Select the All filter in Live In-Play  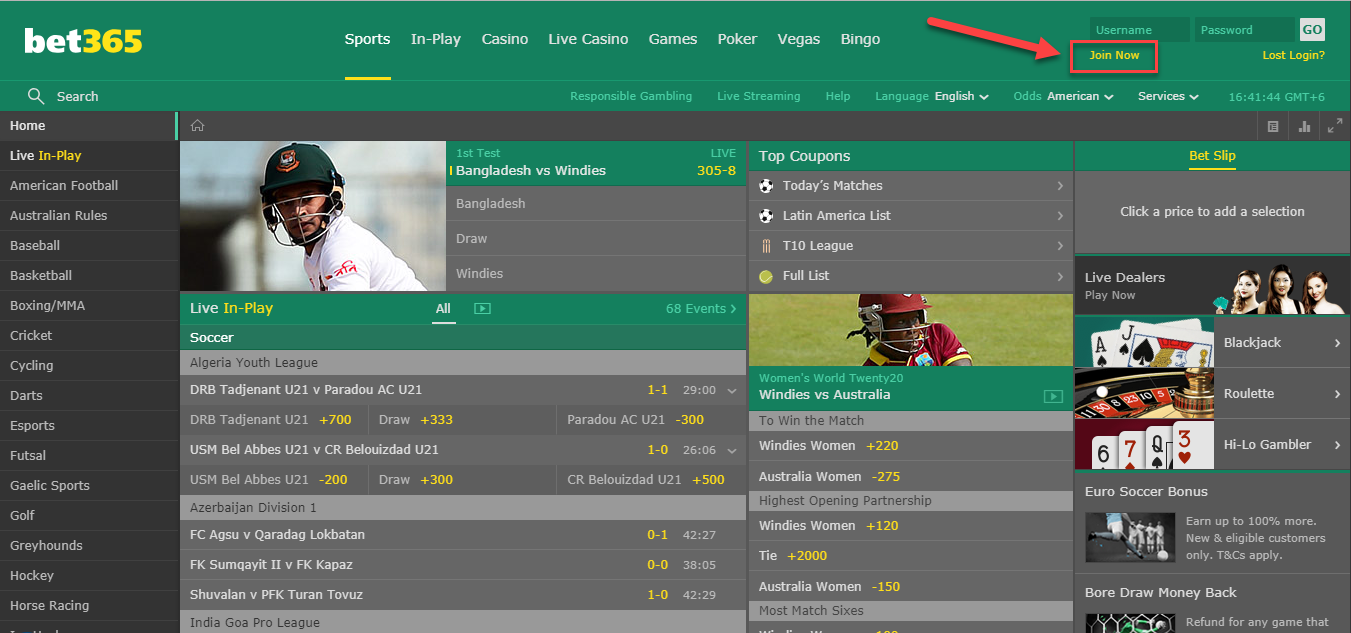[x=443, y=309]
